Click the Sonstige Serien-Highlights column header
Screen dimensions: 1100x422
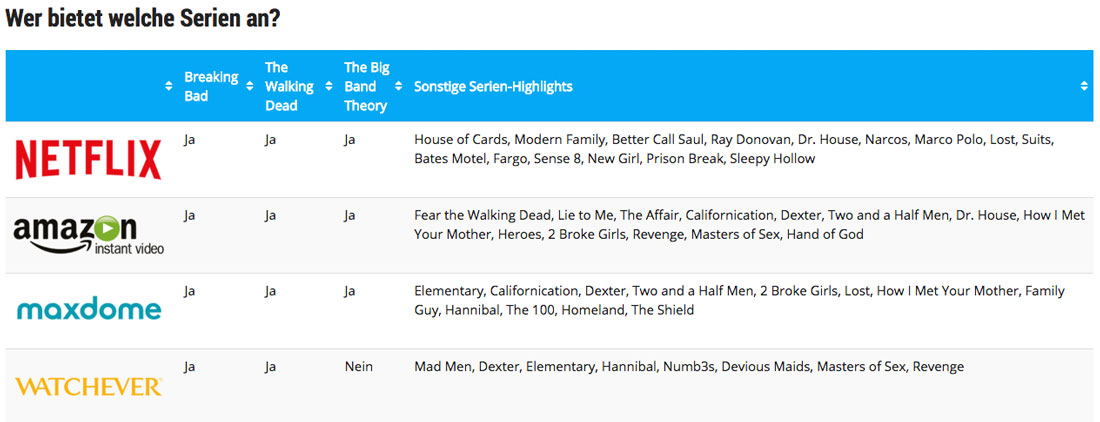pos(493,87)
